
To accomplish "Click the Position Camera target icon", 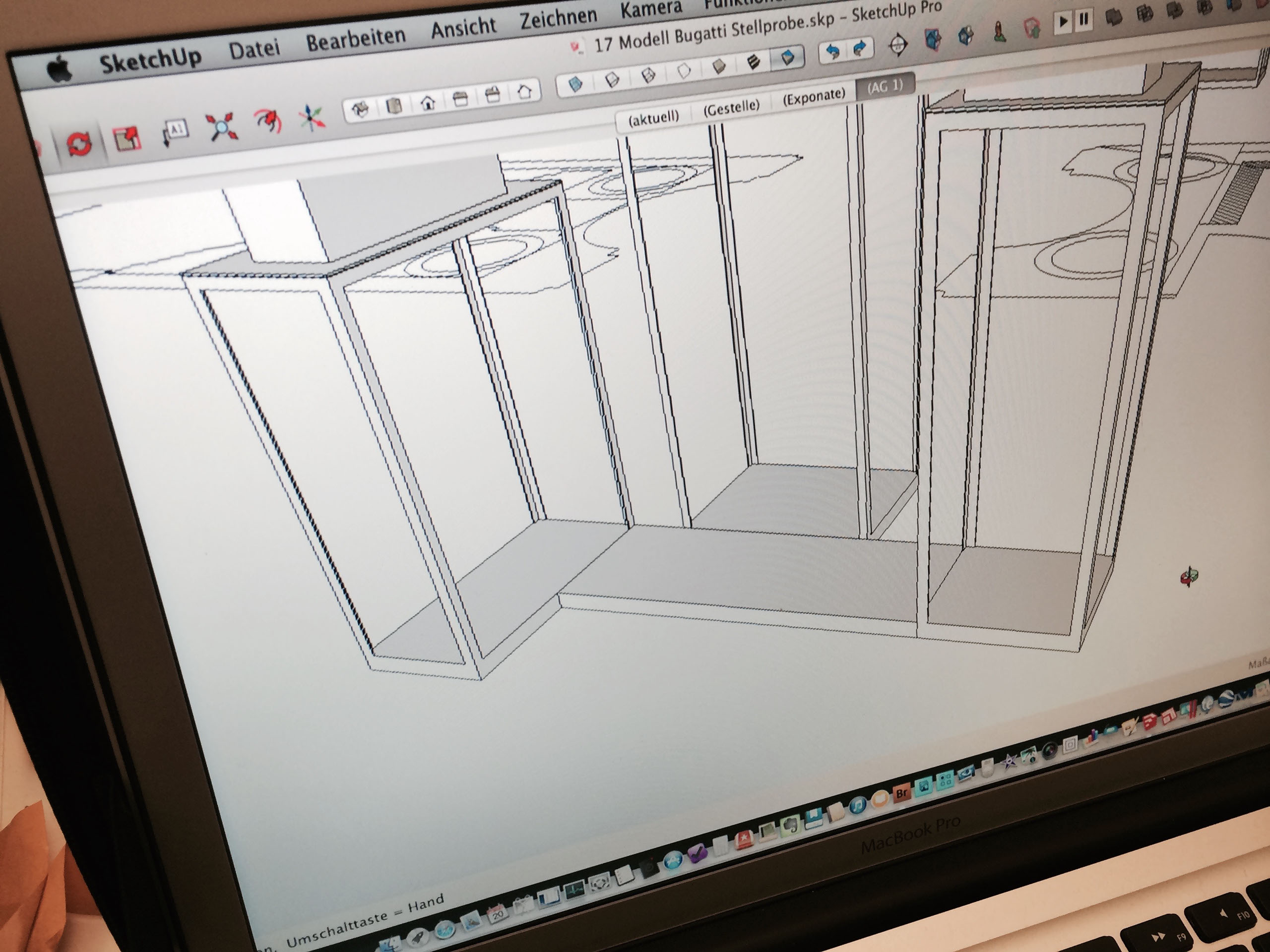I will (898, 44).
